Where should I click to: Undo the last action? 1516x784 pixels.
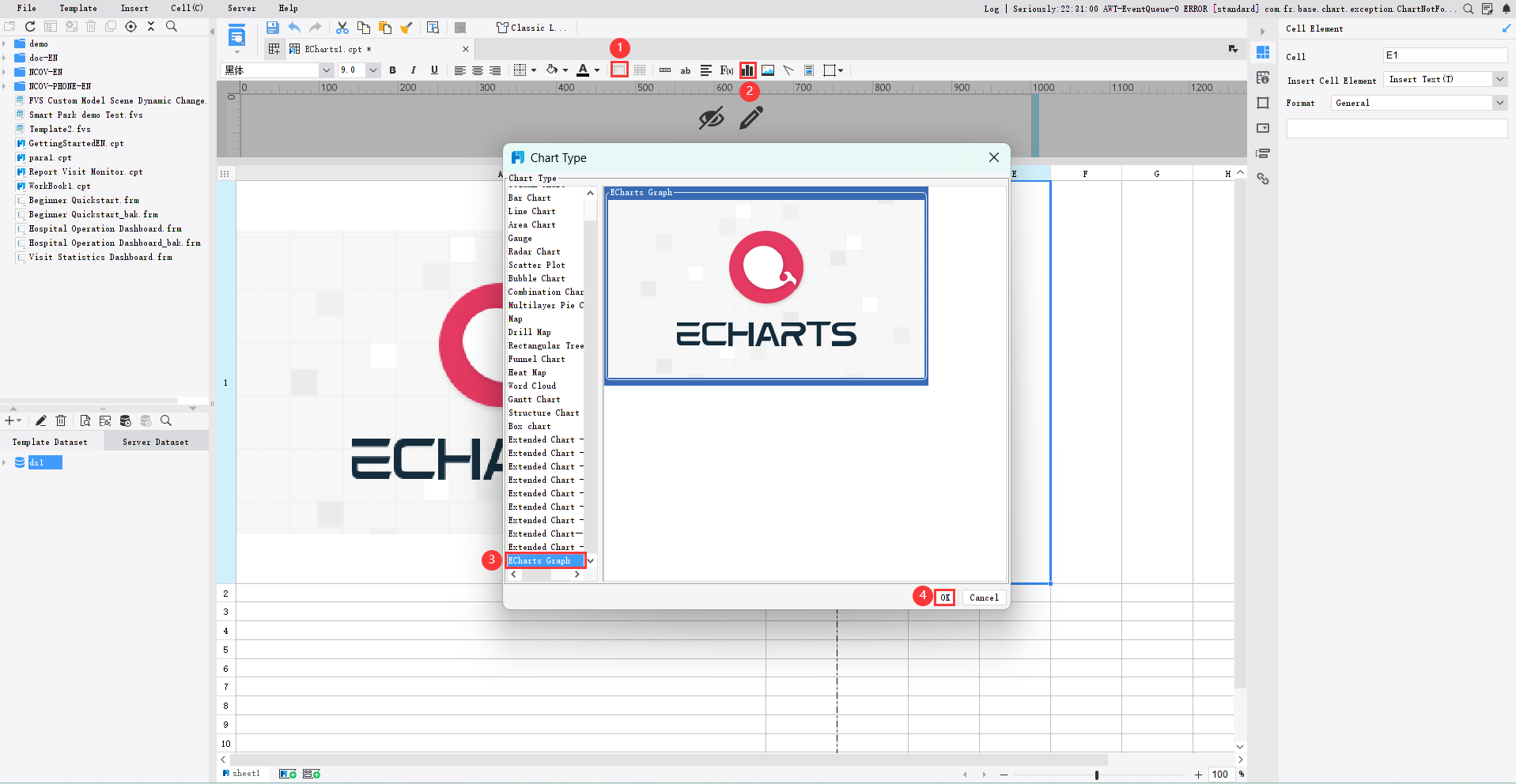pyautogui.click(x=293, y=28)
